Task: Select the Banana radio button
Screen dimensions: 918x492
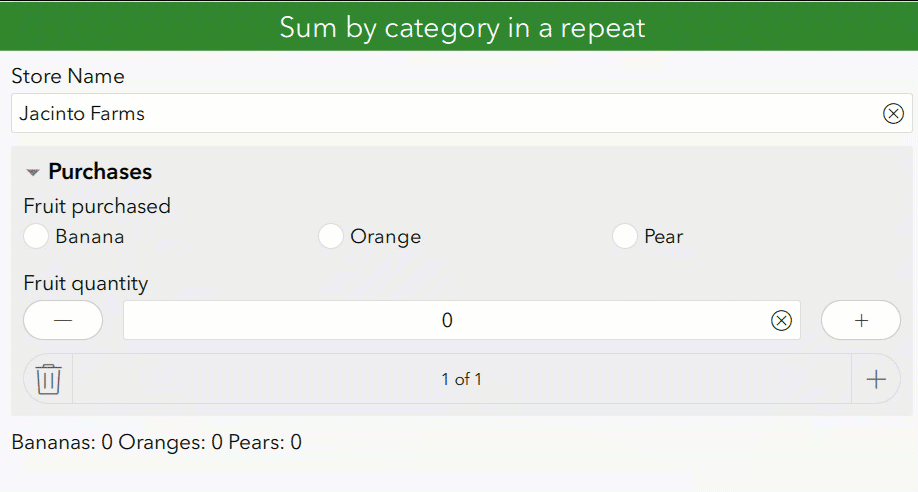Action: point(37,237)
